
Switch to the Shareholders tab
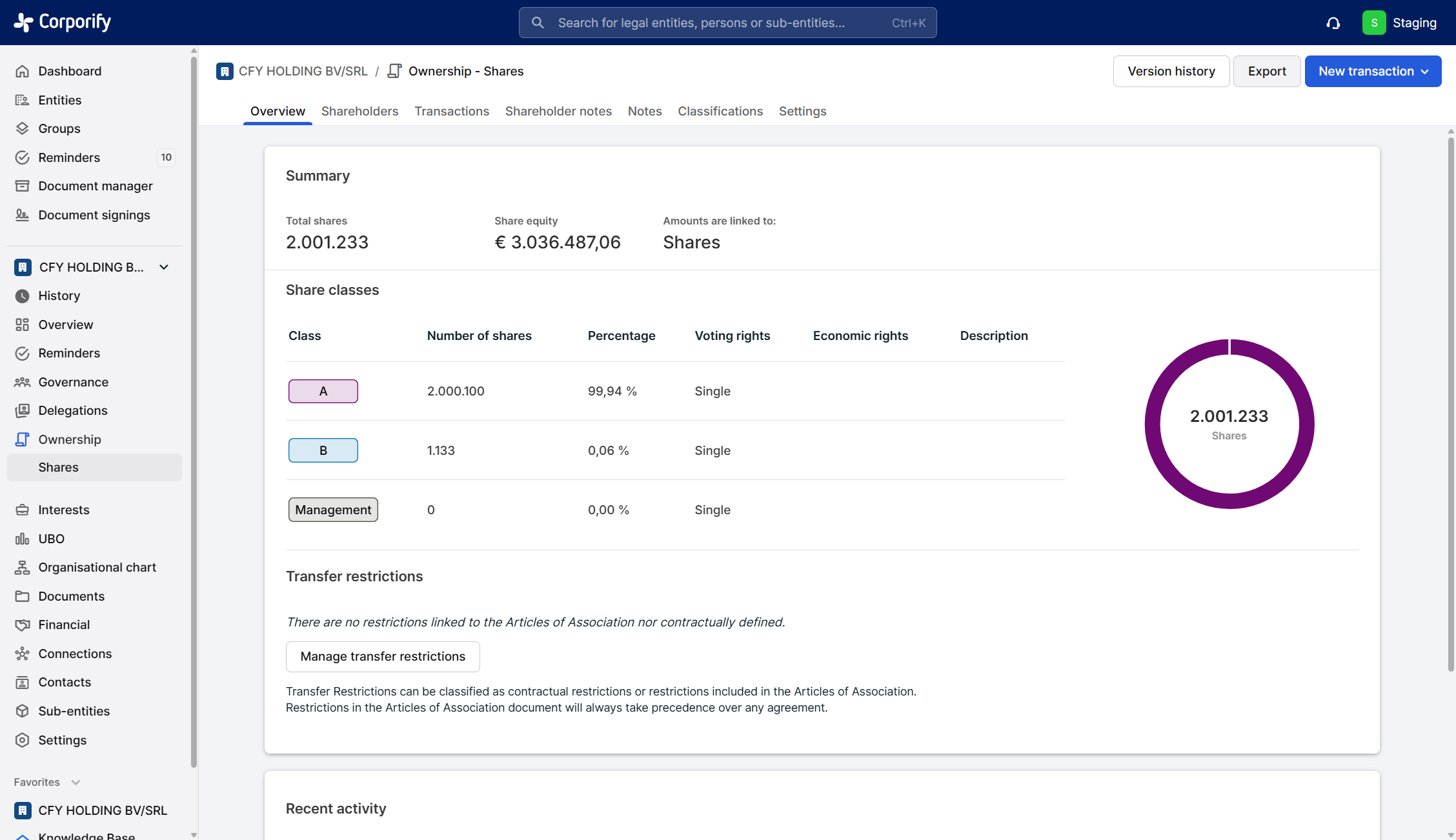point(359,111)
